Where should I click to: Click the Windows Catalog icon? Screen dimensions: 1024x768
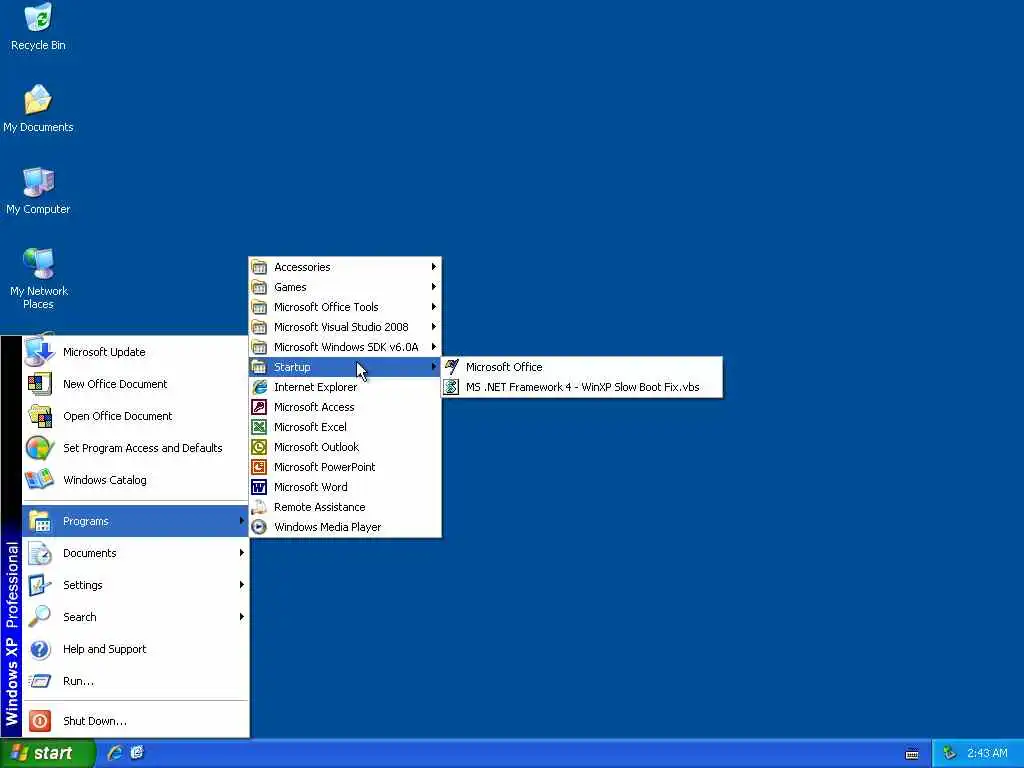coord(39,480)
